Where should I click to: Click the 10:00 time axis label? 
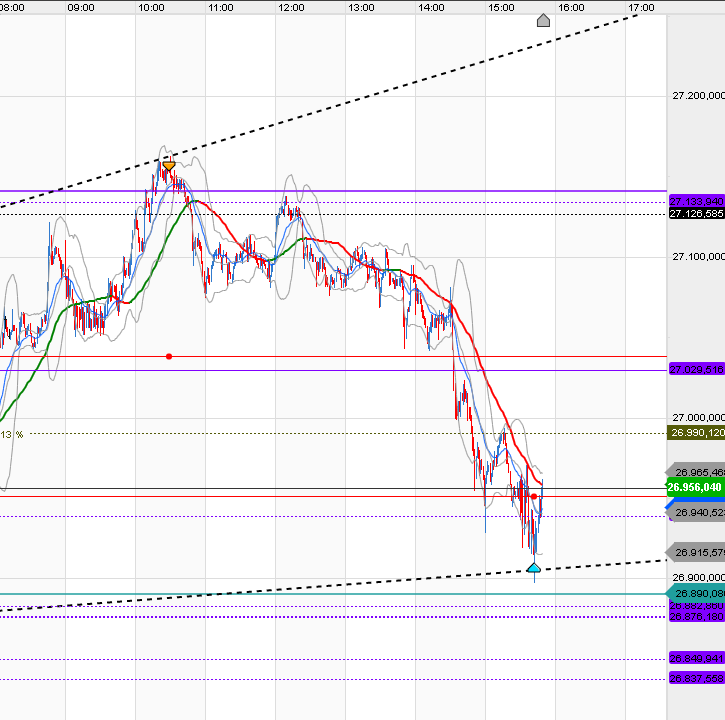151,7
